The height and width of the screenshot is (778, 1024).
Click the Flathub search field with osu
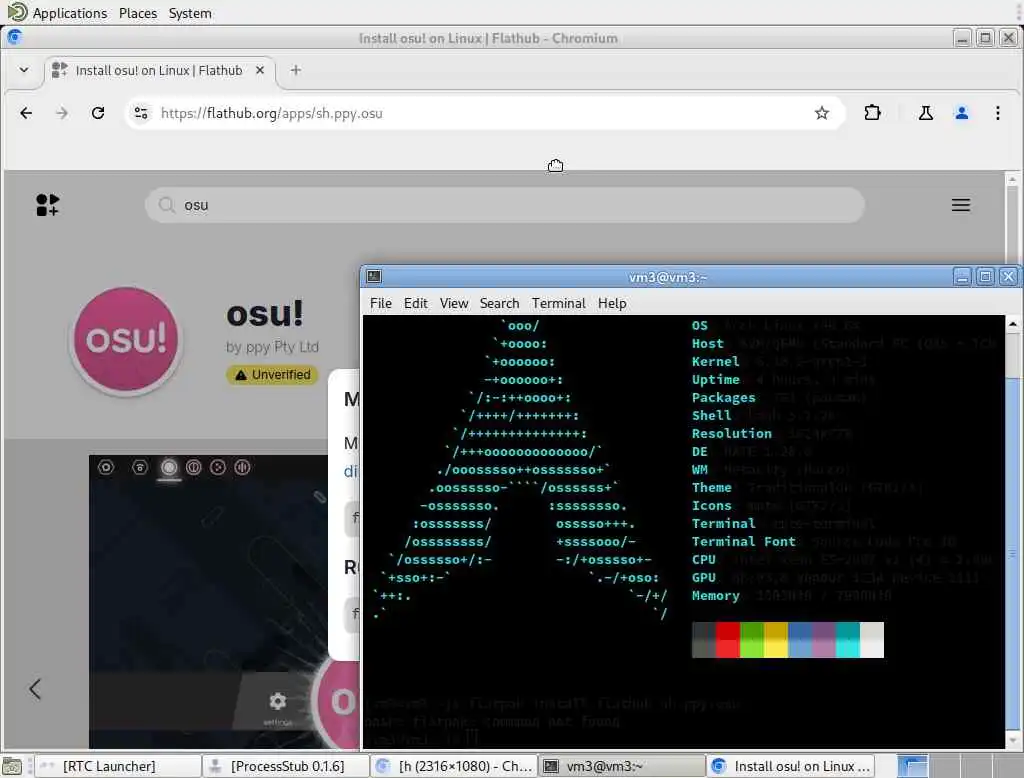coord(504,205)
